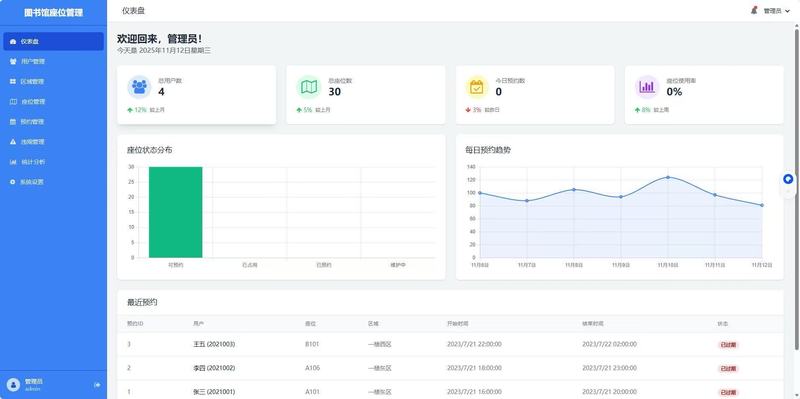Click the warning triangle icon in sidebar
Screen dimensions: 800x399
click(x=13, y=142)
